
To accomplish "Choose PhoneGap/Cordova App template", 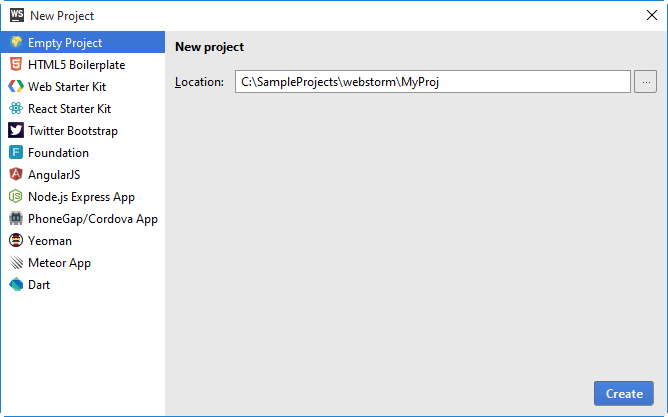I will [x=93, y=219].
